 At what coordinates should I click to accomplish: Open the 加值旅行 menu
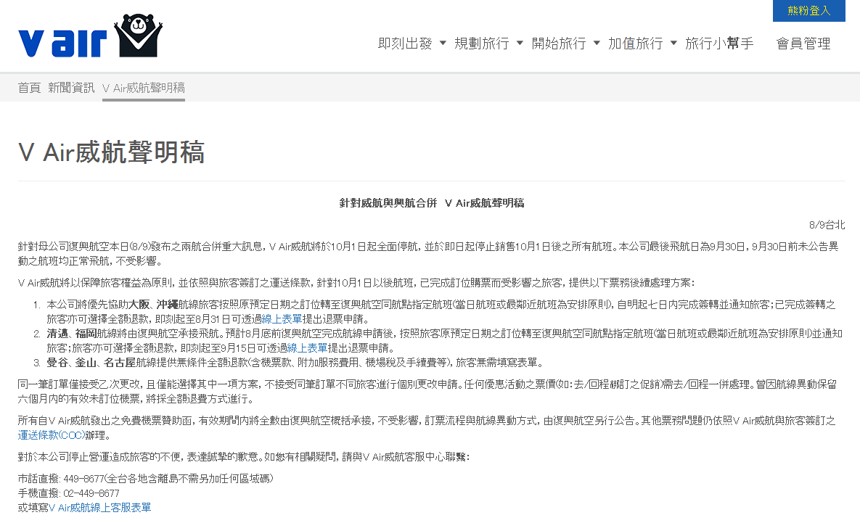(x=635, y=43)
